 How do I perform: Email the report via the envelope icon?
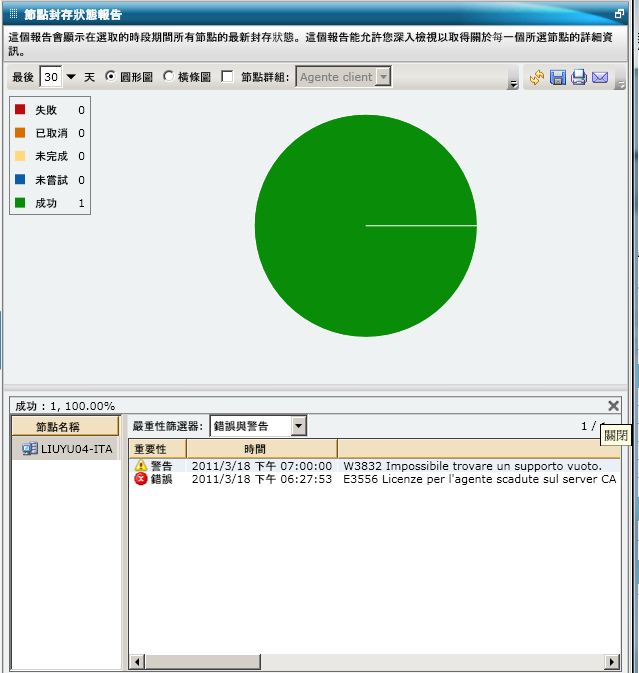pos(600,77)
